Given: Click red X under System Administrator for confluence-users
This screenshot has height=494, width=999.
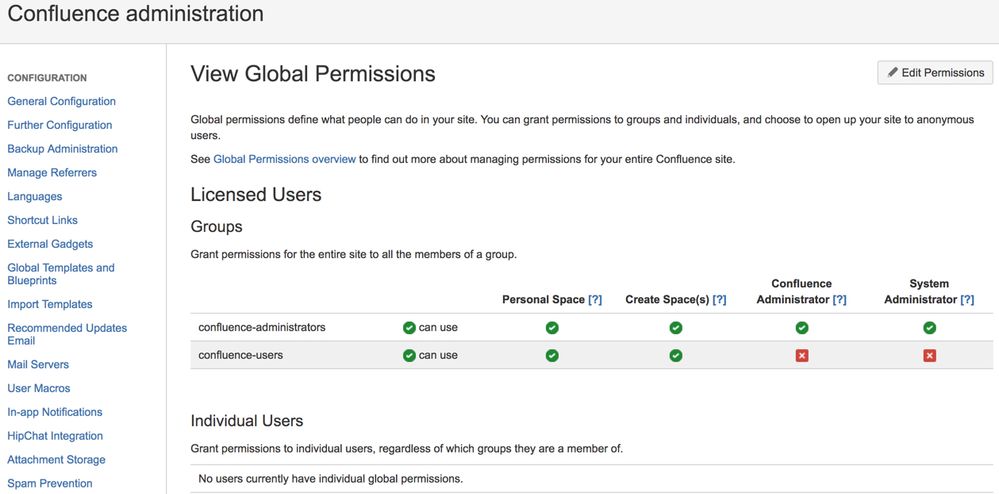Looking at the screenshot, I should click(930, 355).
